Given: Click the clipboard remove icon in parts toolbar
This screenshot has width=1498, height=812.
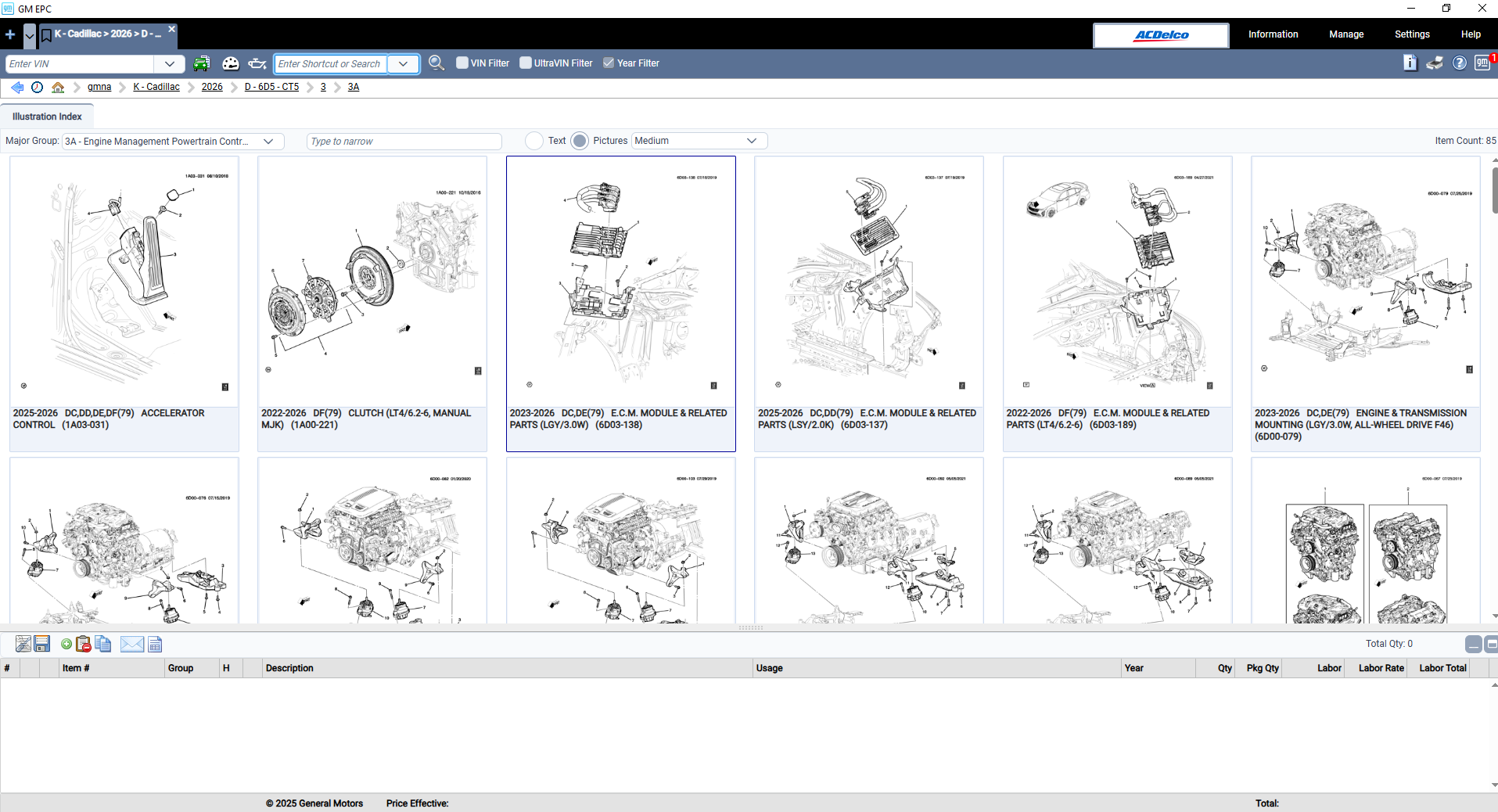Looking at the screenshot, I should 82,643.
